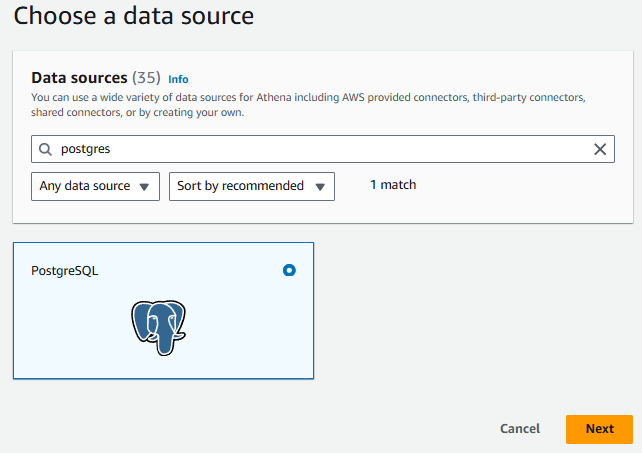Open the Info link beside Data sources
The image size is (642, 453).
click(178, 79)
